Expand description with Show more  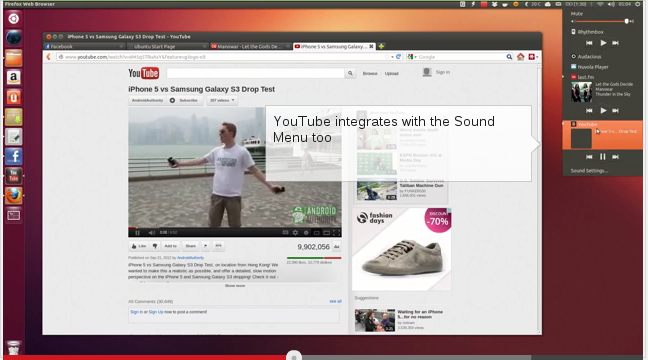(x=235, y=286)
